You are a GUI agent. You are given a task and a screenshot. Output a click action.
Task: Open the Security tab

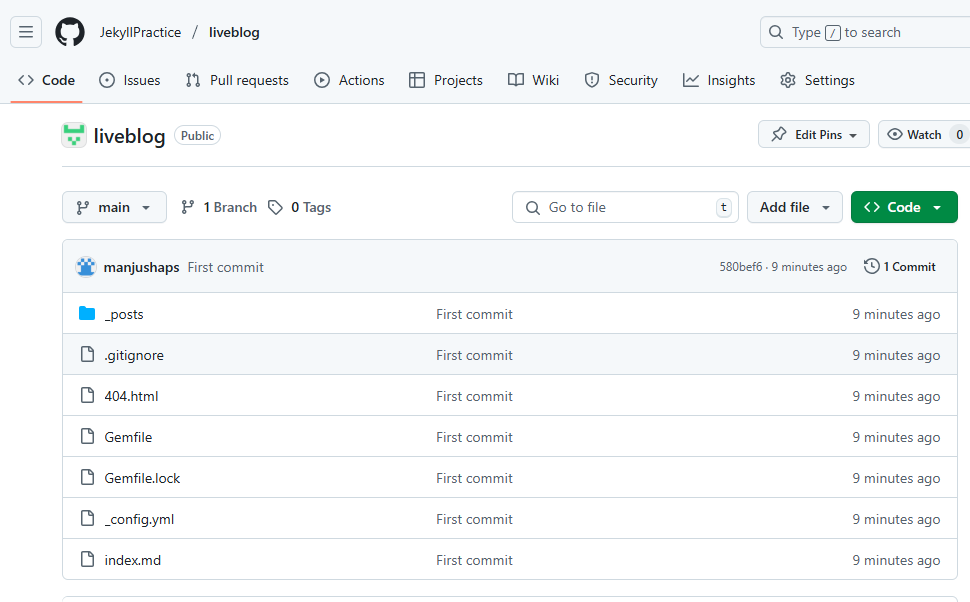point(620,80)
